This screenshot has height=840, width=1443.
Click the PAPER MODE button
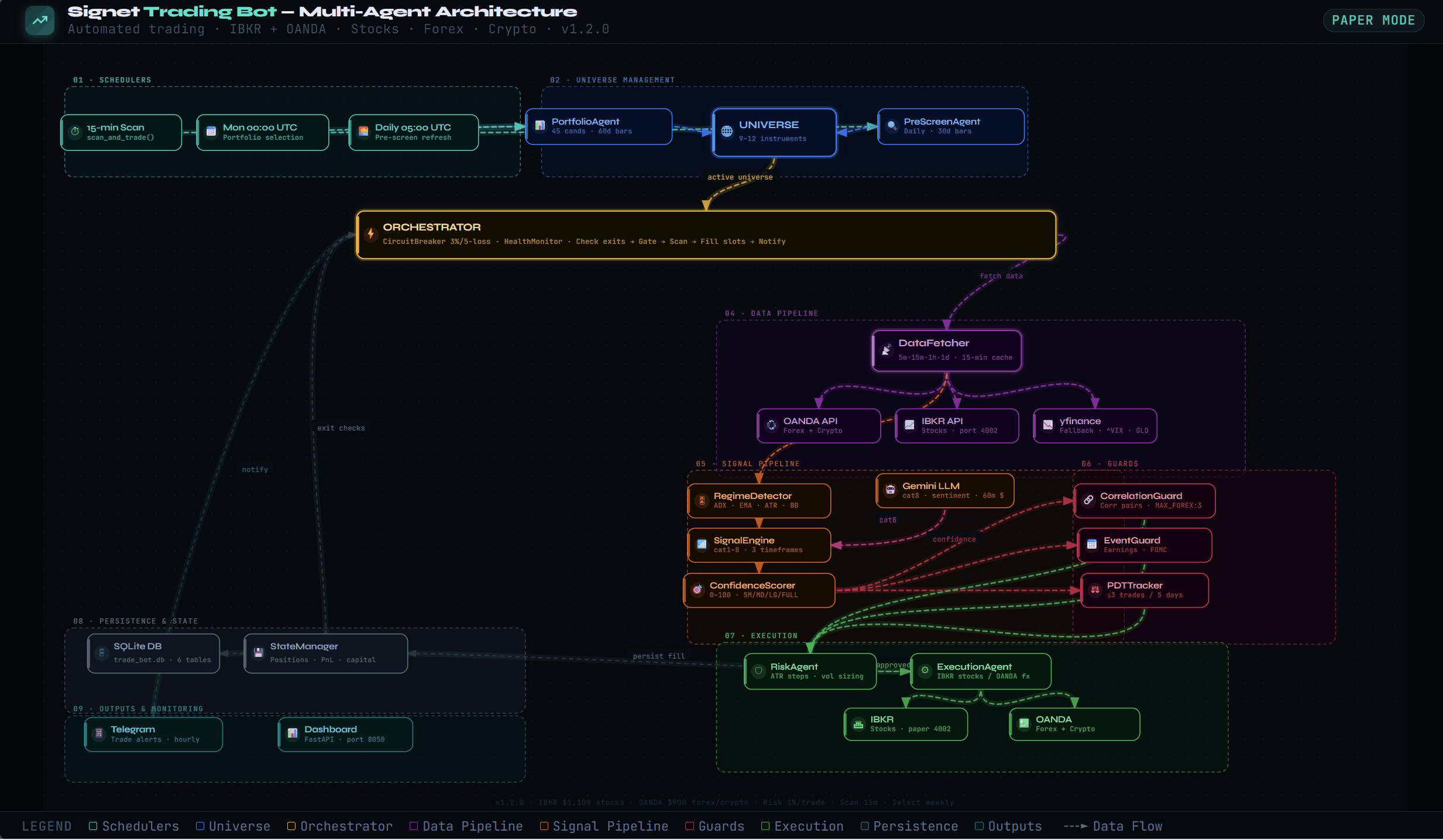pyautogui.click(x=1373, y=20)
